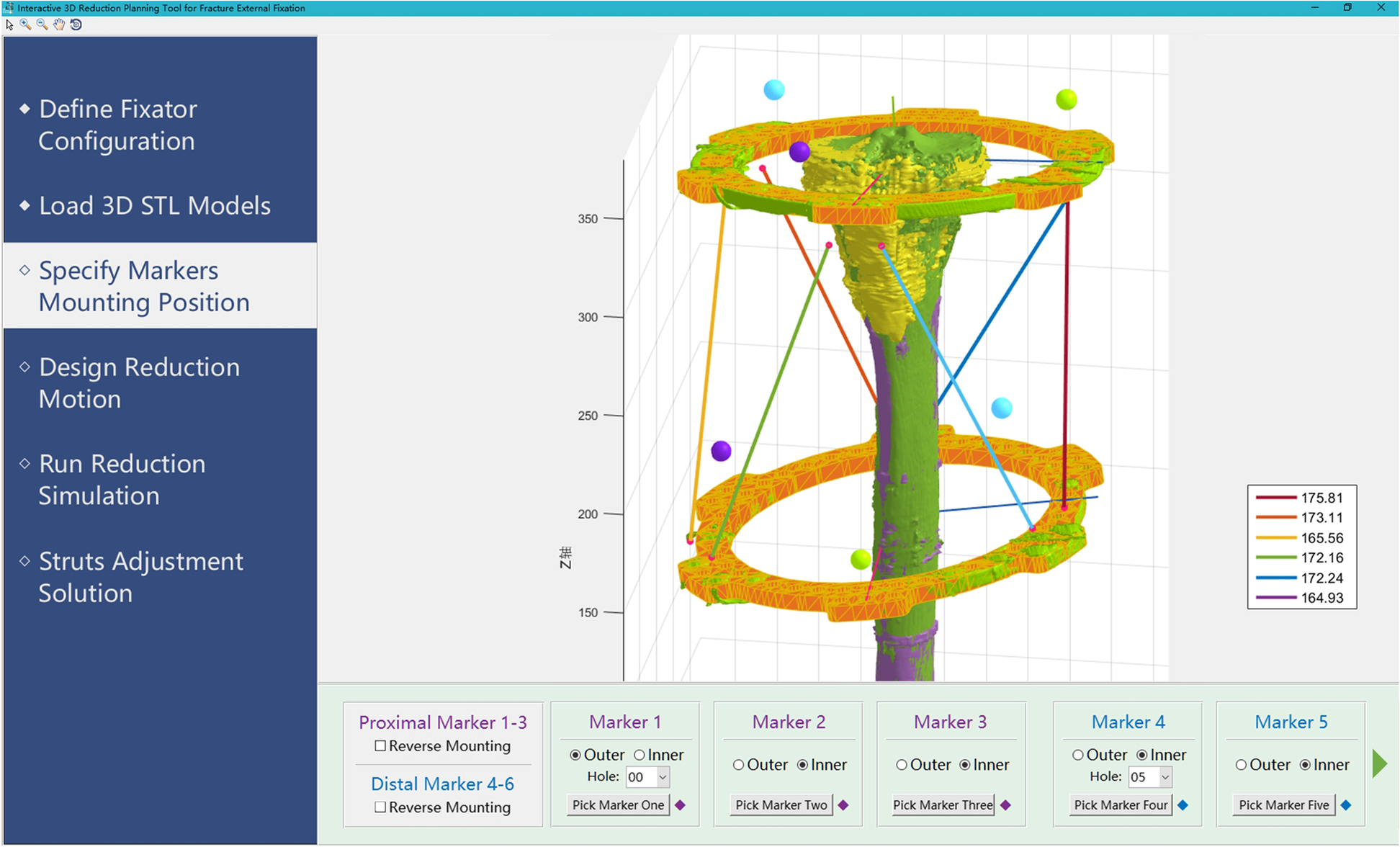The width and height of the screenshot is (1400, 847).
Task: Click the 350 tick label on Z axis
Action: coord(588,219)
